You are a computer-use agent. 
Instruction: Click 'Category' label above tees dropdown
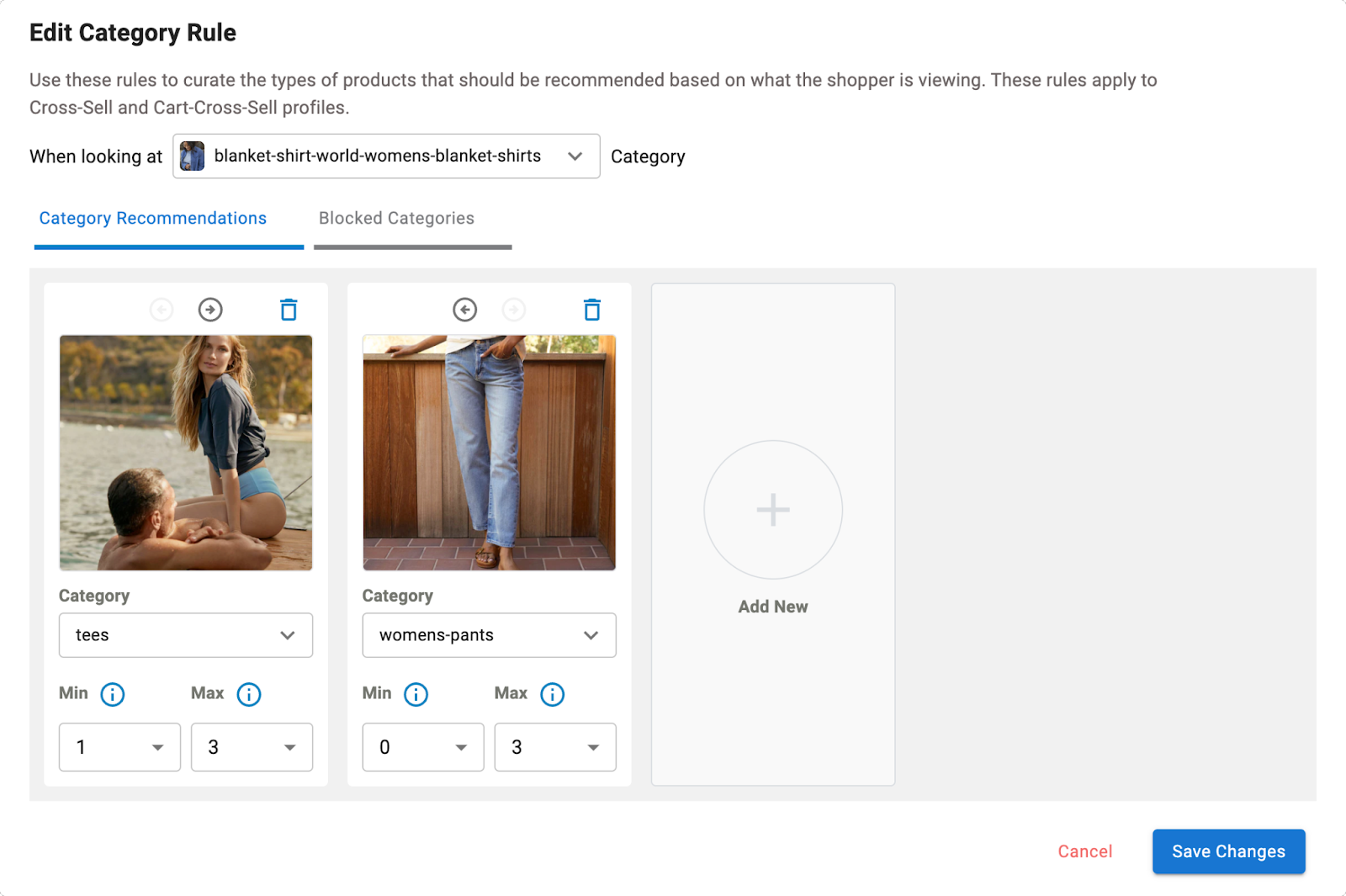tap(94, 596)
